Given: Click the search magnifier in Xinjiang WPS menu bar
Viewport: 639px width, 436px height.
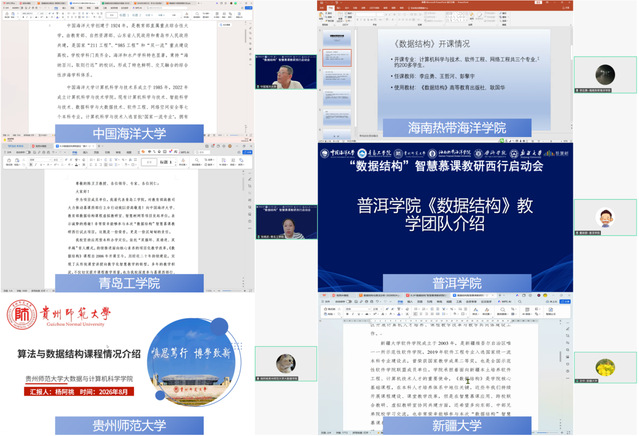Looking at the screenshot, I should pyautogui.click(x=520, y=302).
